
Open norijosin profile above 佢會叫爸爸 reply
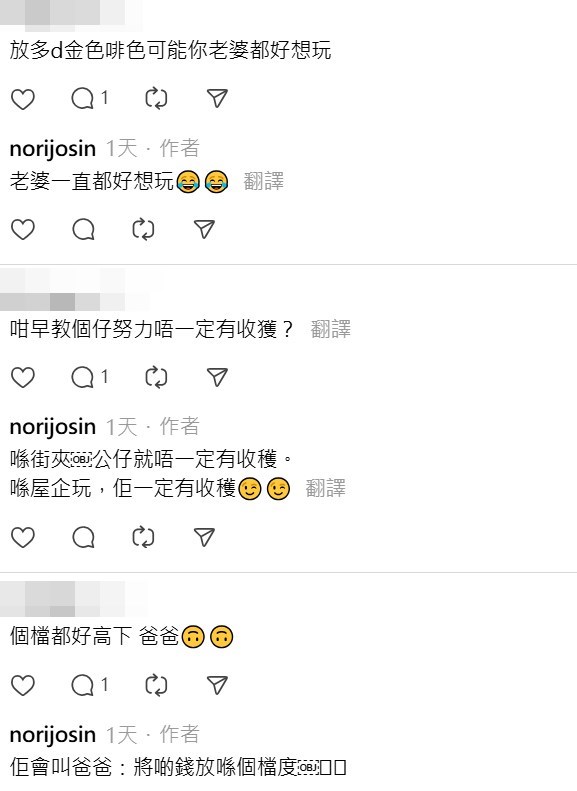(x=52, y=735)
